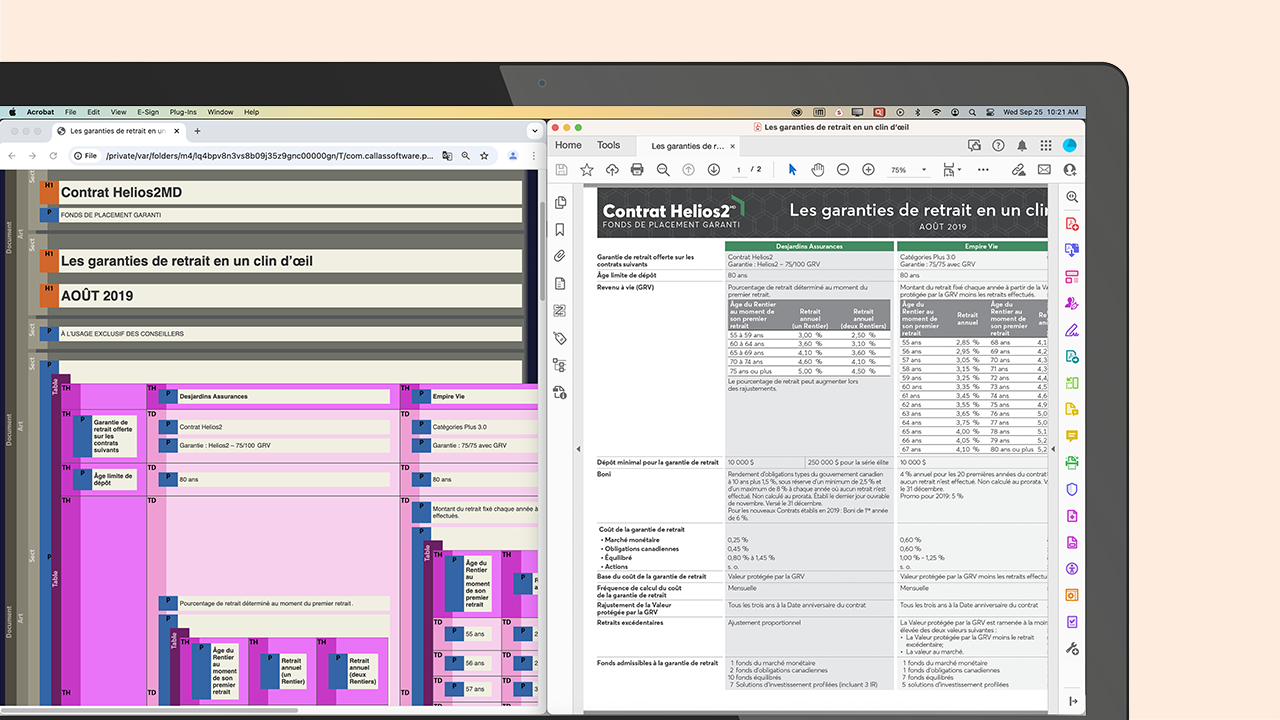Send the file by email envelope icon
Image resolution: width=1280 pixels, height=720 pixels.
coord(1044,170)
